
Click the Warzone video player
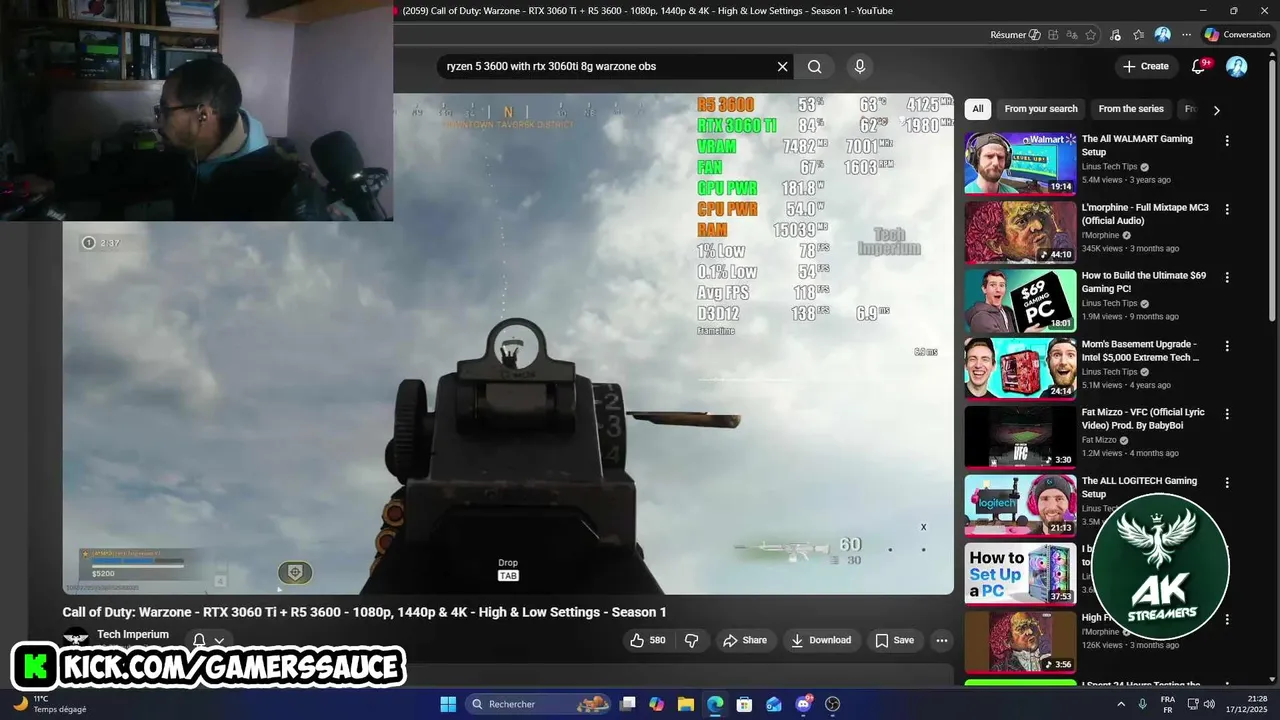(x=508, y=344)
